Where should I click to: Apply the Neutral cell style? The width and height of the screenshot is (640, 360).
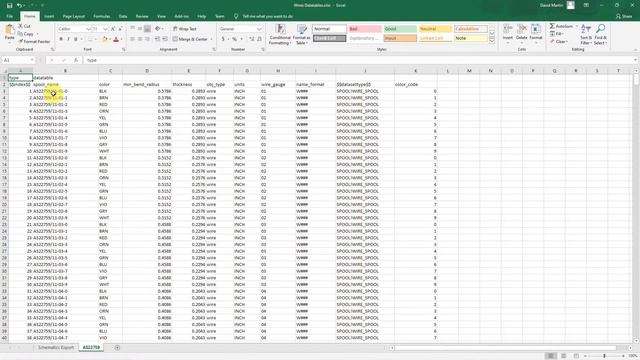(x=436, y=29)
